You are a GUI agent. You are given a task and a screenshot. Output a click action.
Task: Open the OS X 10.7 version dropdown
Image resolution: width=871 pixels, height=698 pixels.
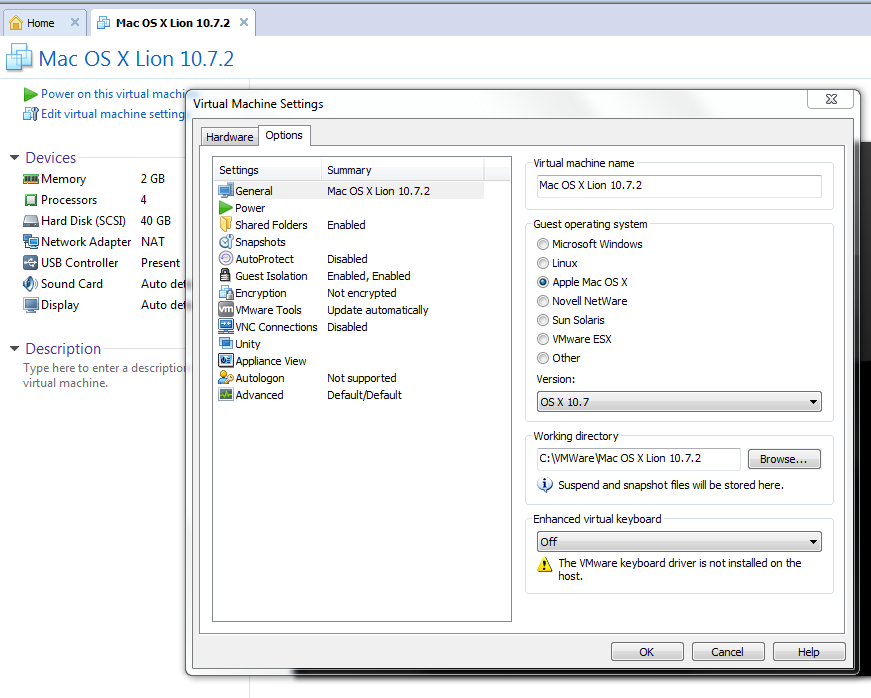[x=679, y=402]
